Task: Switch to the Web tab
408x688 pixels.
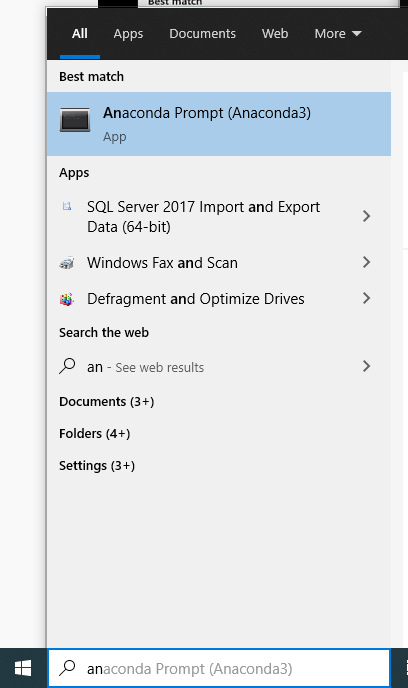Action: (275, 33)
